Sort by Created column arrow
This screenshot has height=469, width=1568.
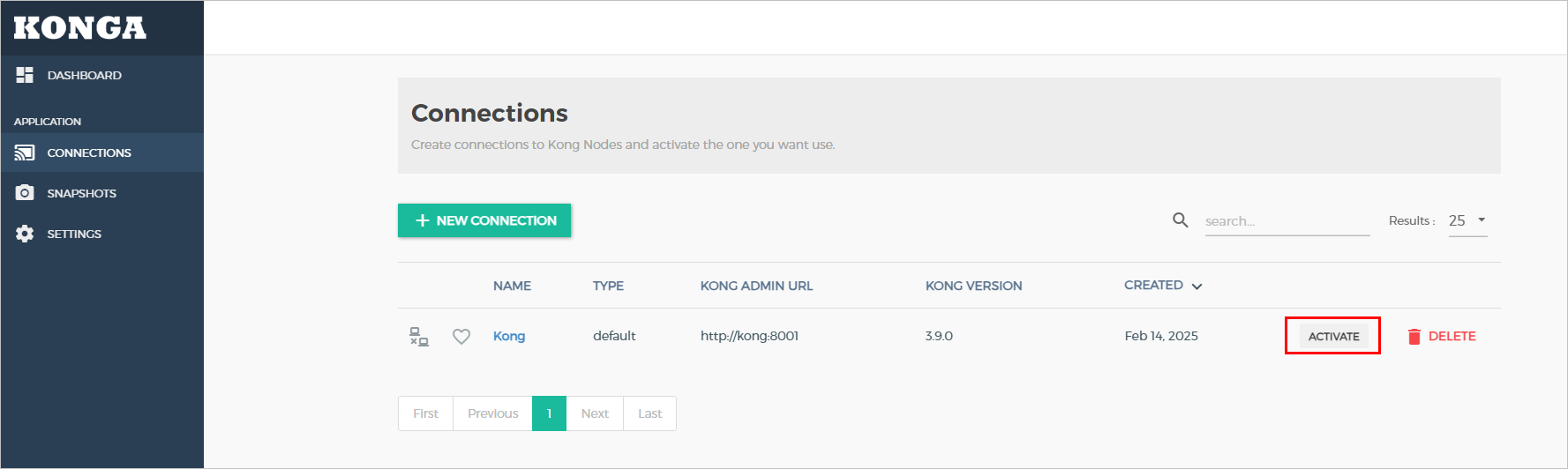(x=1197, y=287)
